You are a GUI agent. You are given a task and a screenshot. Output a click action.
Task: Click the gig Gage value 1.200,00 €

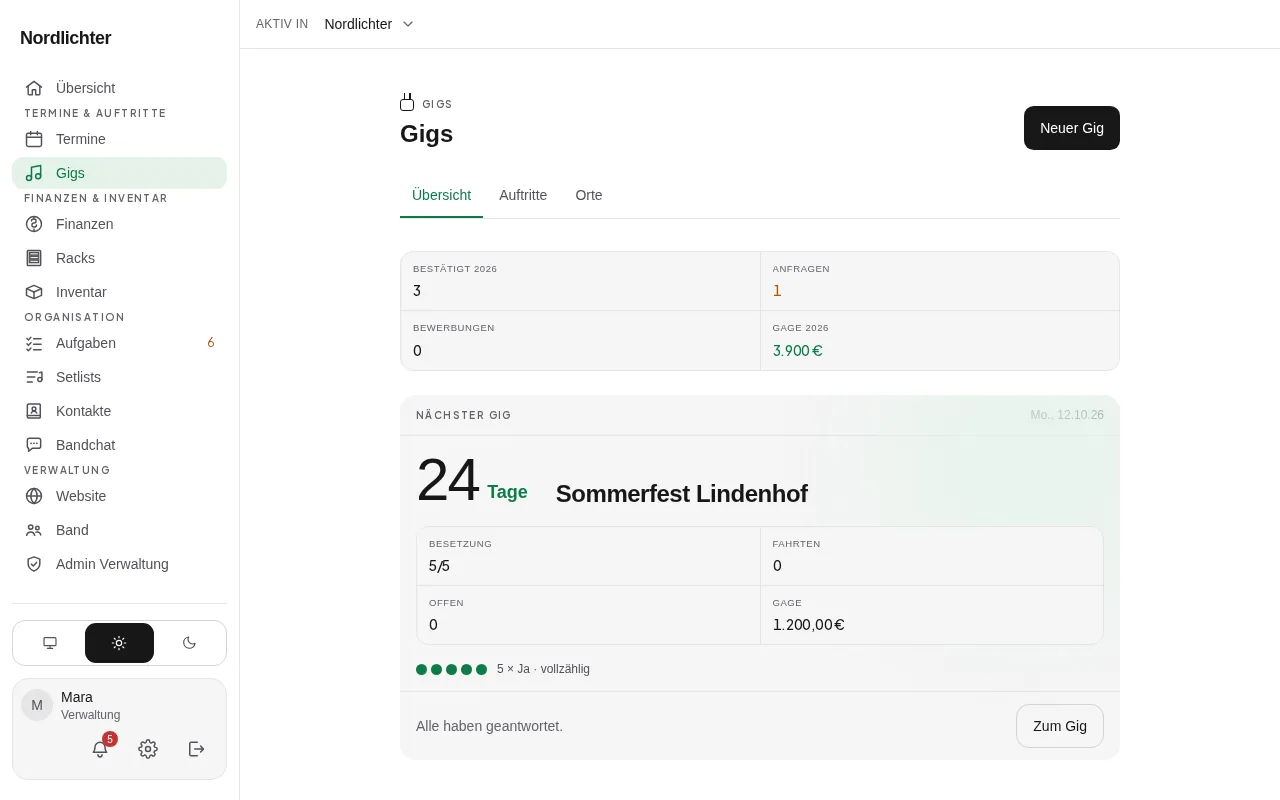808,625
